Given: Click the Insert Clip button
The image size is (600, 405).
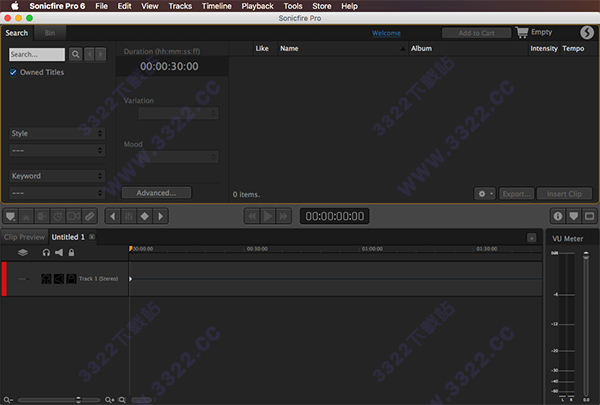Looking at the screenshot, I should (x=564, y=194).
